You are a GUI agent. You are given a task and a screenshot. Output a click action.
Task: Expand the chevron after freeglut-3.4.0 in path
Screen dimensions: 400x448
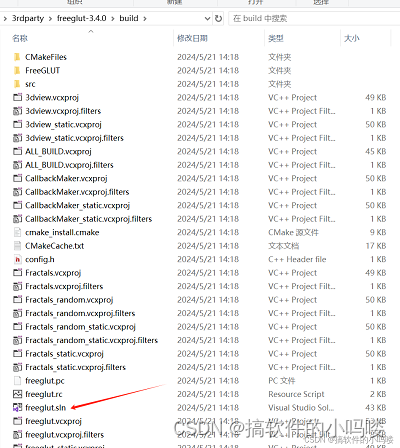(x=113, y=19)
